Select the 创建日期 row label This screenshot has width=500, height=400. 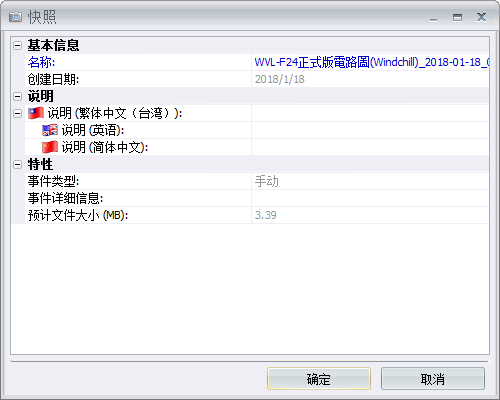point(53,79)
